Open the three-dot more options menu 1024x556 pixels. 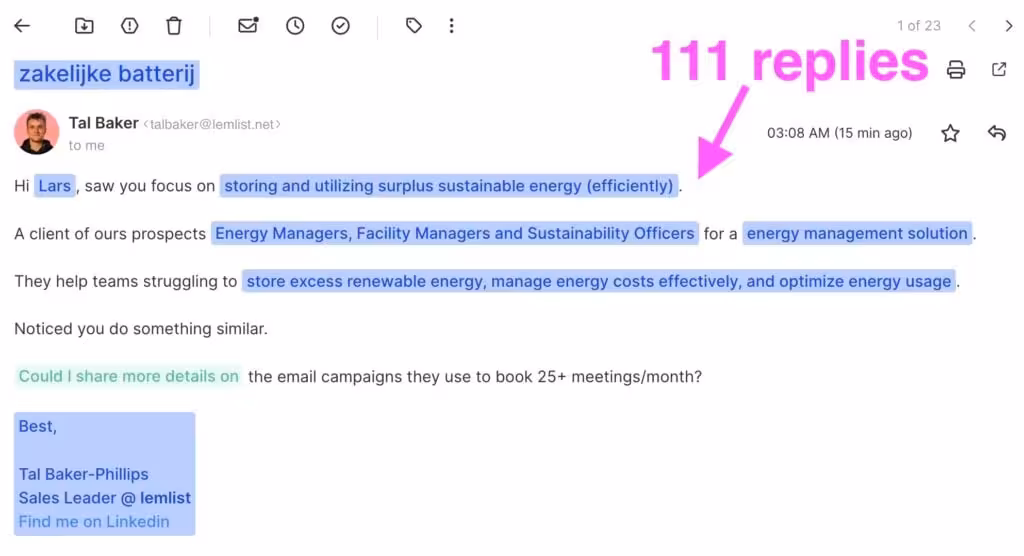pos(452,26)
